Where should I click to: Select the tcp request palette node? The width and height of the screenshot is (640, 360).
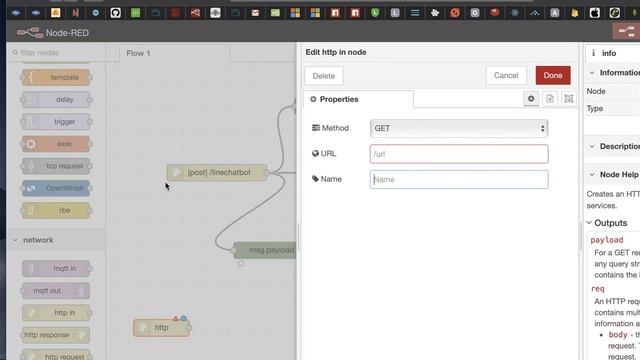tap(56, 166)
